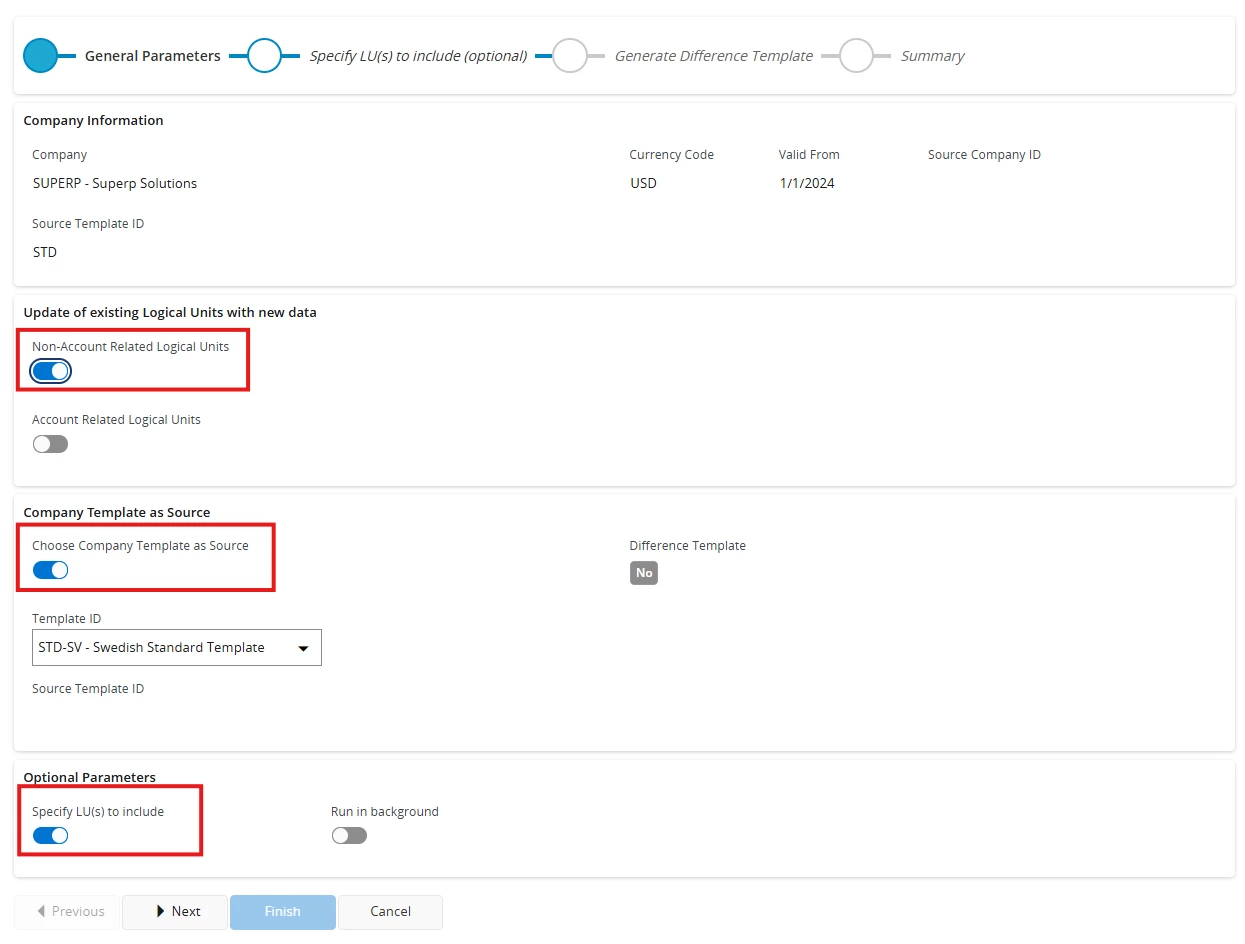
Task: Go to the Summary step label
Action: 933,56
